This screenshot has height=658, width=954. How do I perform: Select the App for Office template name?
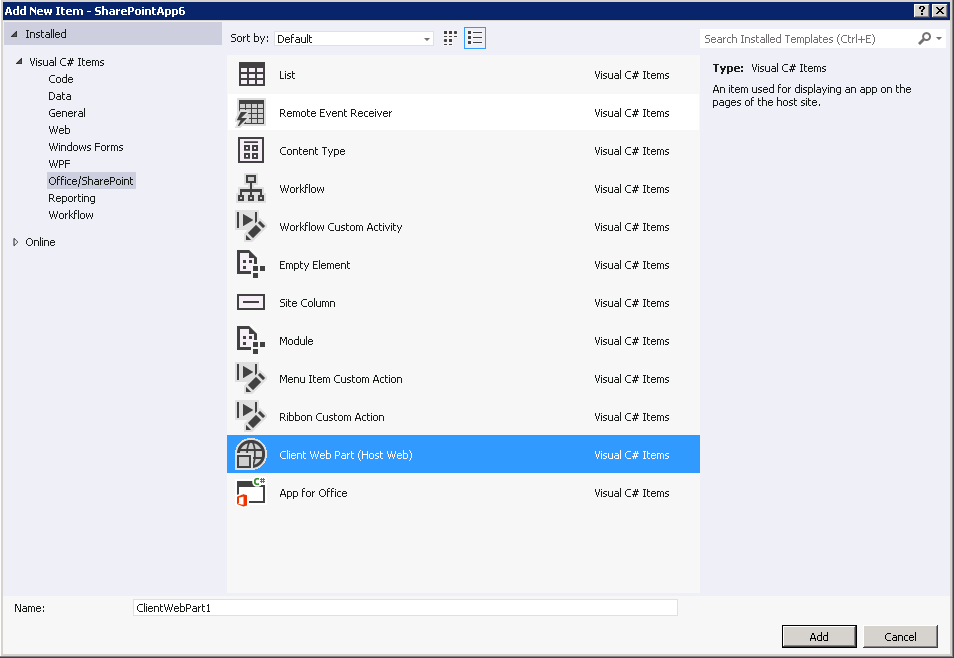313,492
